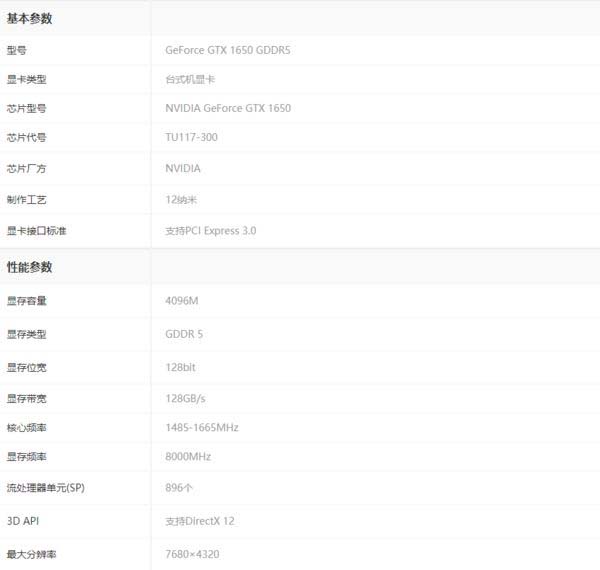
Task: Click the value 8000MHz
Action: pos(188,456)
